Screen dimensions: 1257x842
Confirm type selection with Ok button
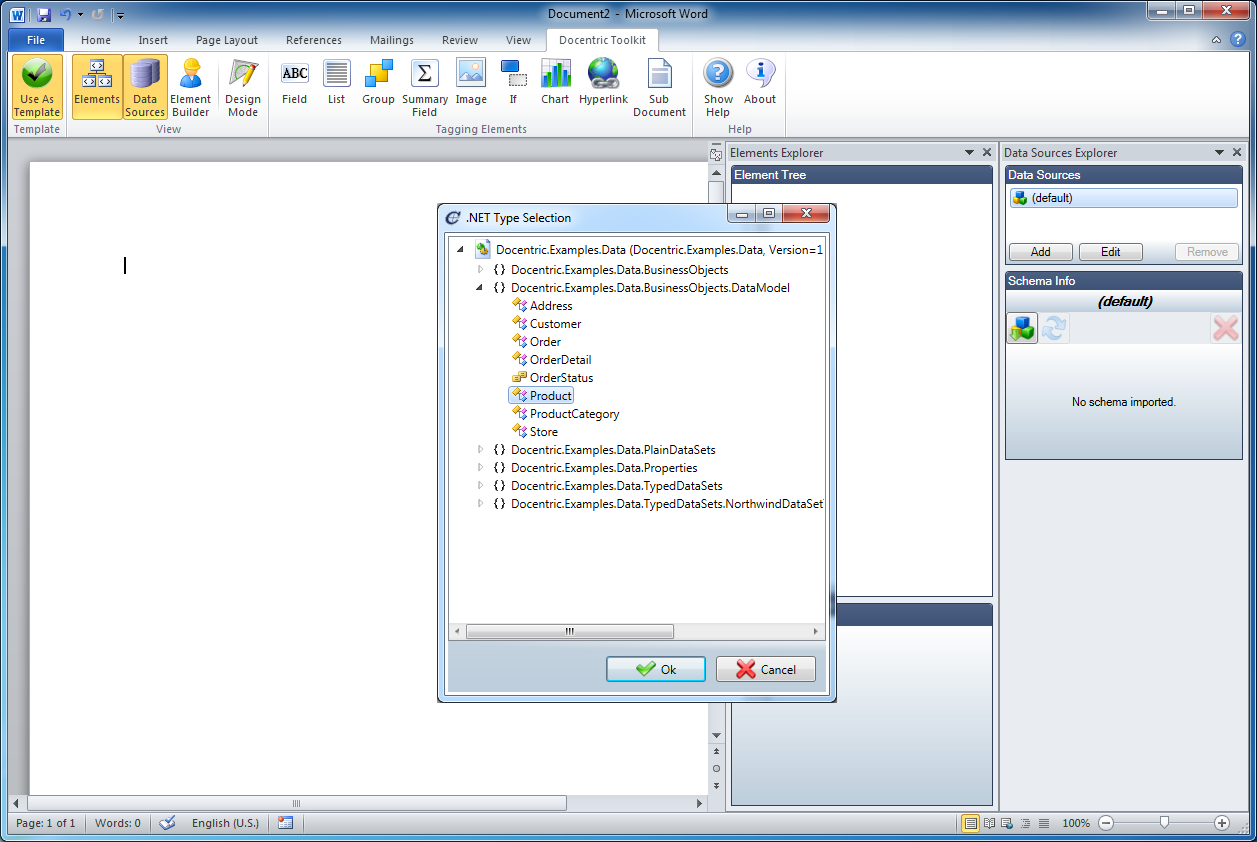(x=656, y=669)
